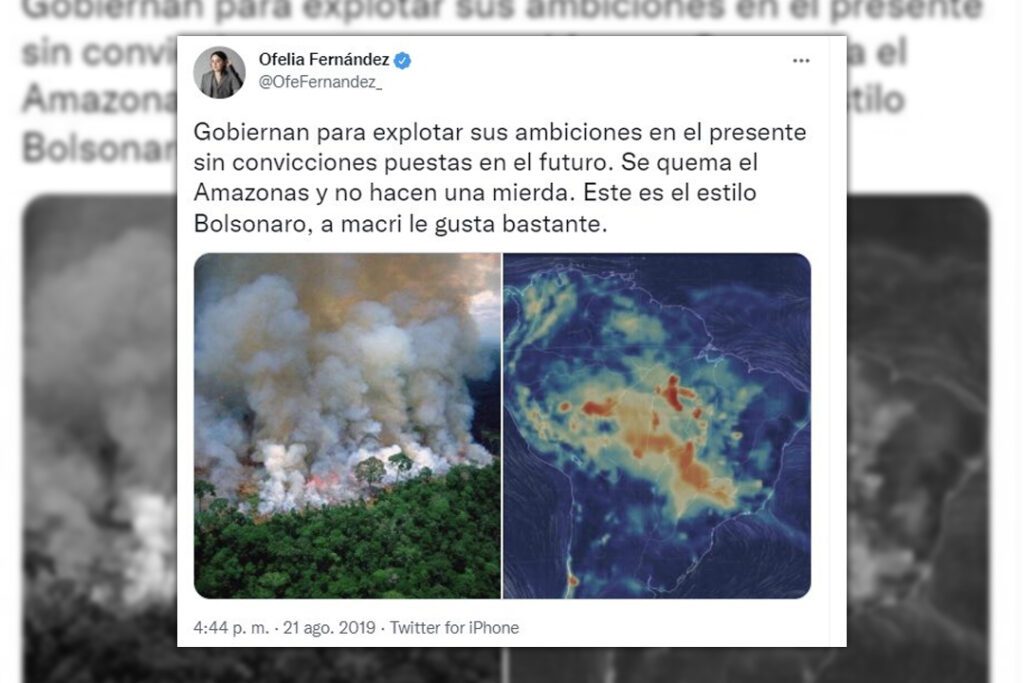1024x683 pixels.
Task: Open the Twitter for iPhone source link
Action: 455,627
